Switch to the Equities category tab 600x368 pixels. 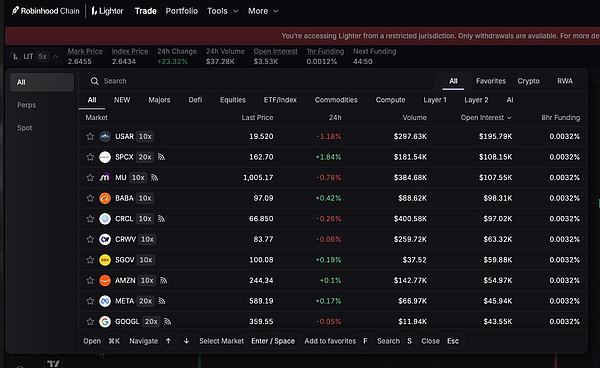point(233,100)
